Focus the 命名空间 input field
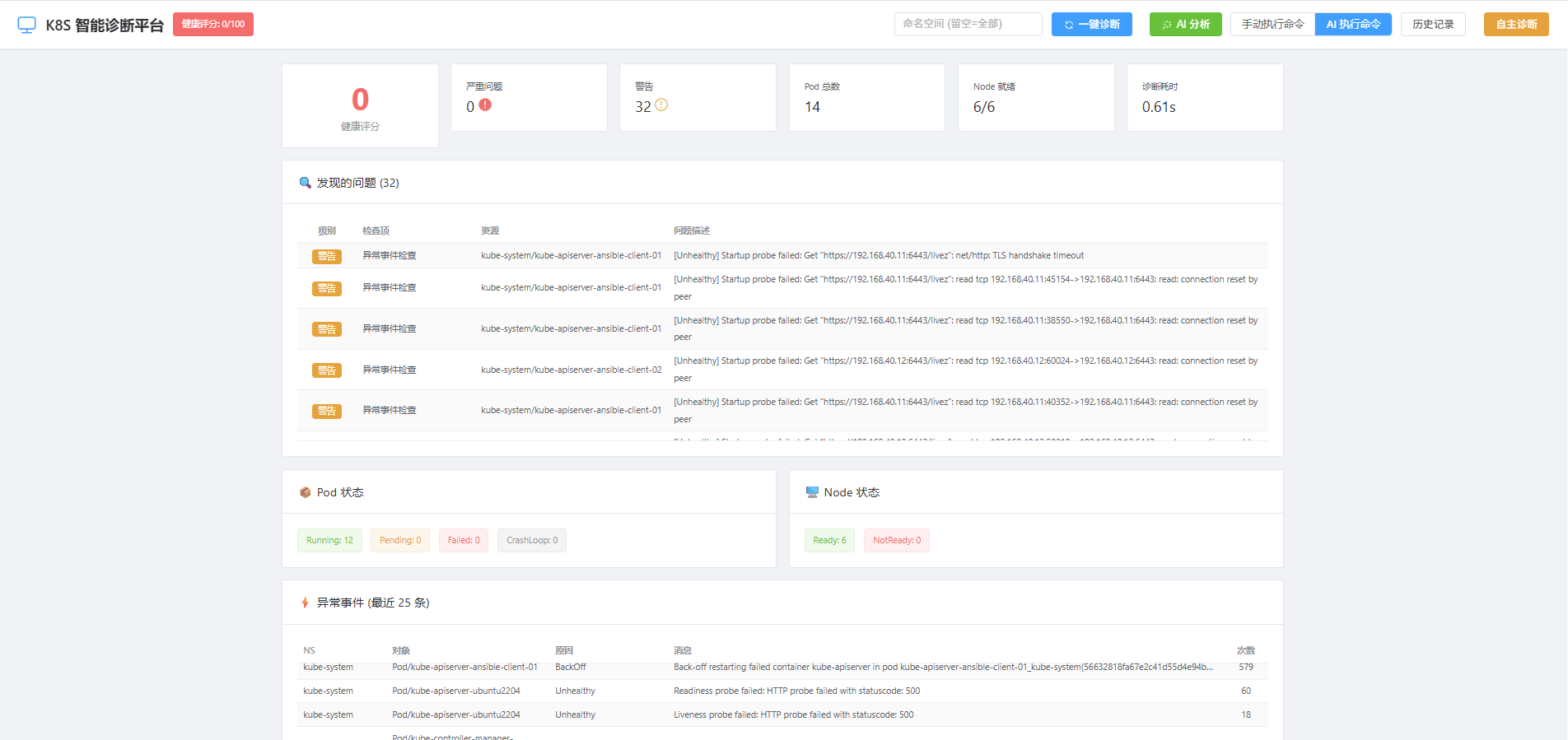Viewport: 1568px width, 740px height. click(968, 24)
